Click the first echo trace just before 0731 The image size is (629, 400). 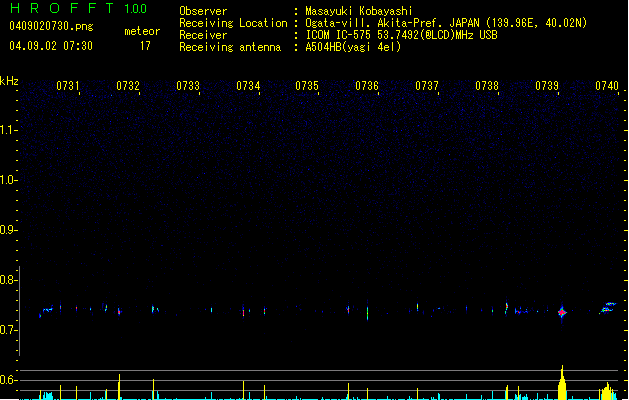(46, 311)
